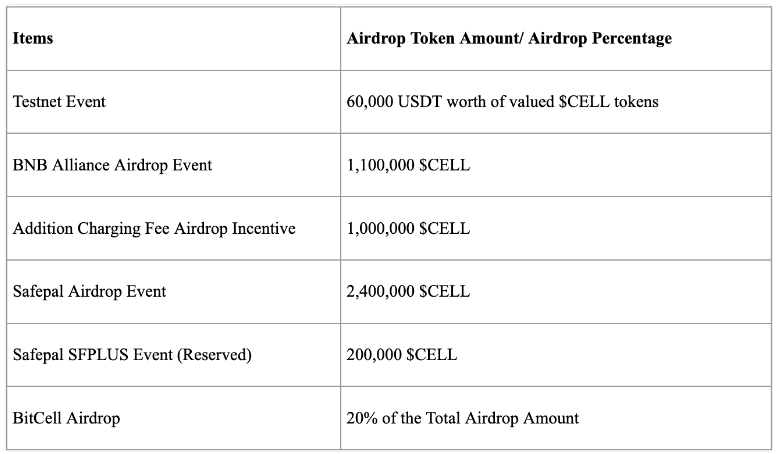Click the "BNB Alliance Airdrop Event" cell
This screenshot has height=454, width=778.
tap(174, 165)
